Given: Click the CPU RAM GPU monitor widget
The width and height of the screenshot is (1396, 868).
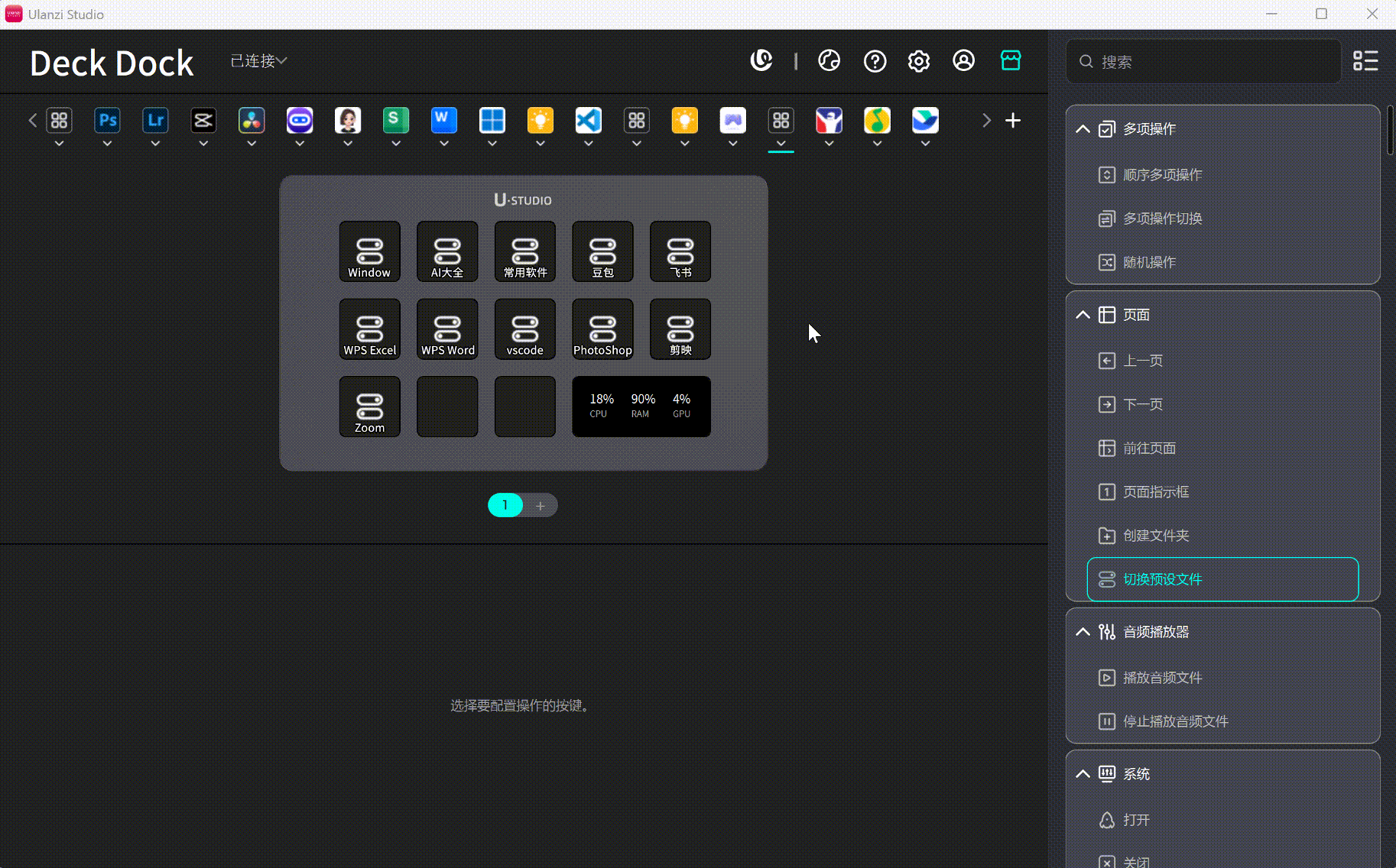Looking at the screenshot, I should 641,406.
